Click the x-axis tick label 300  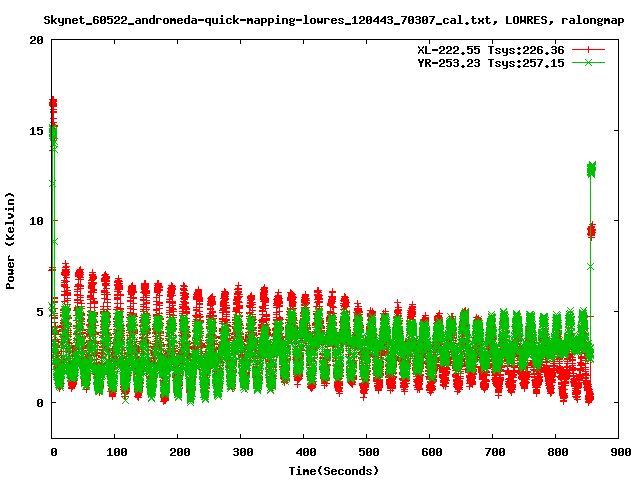click(x=243, y=452)
